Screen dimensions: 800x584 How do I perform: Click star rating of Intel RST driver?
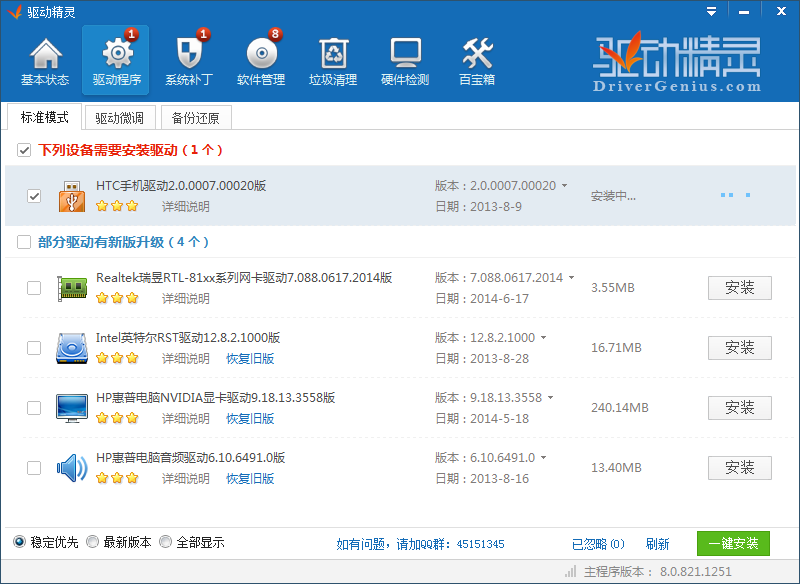pyautogui.click(x=117, y=358)
